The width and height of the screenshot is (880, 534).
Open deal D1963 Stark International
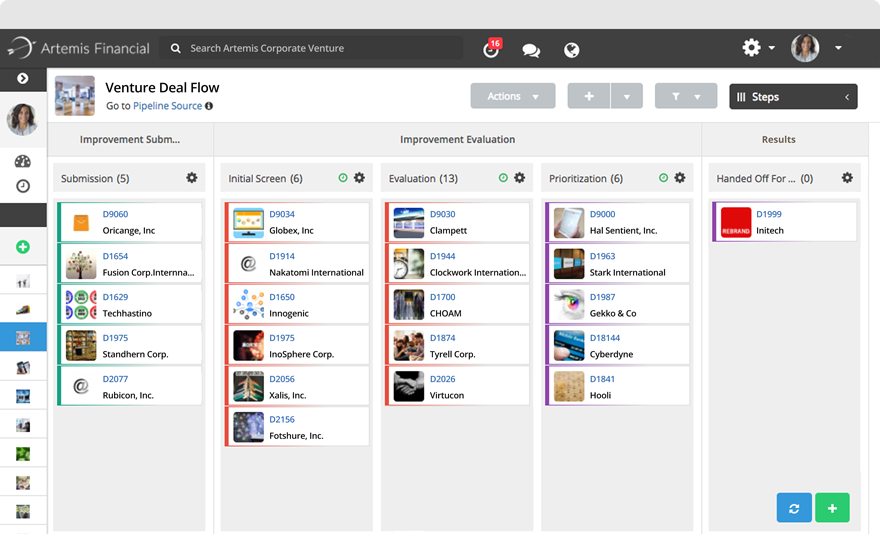click(617, 264)
